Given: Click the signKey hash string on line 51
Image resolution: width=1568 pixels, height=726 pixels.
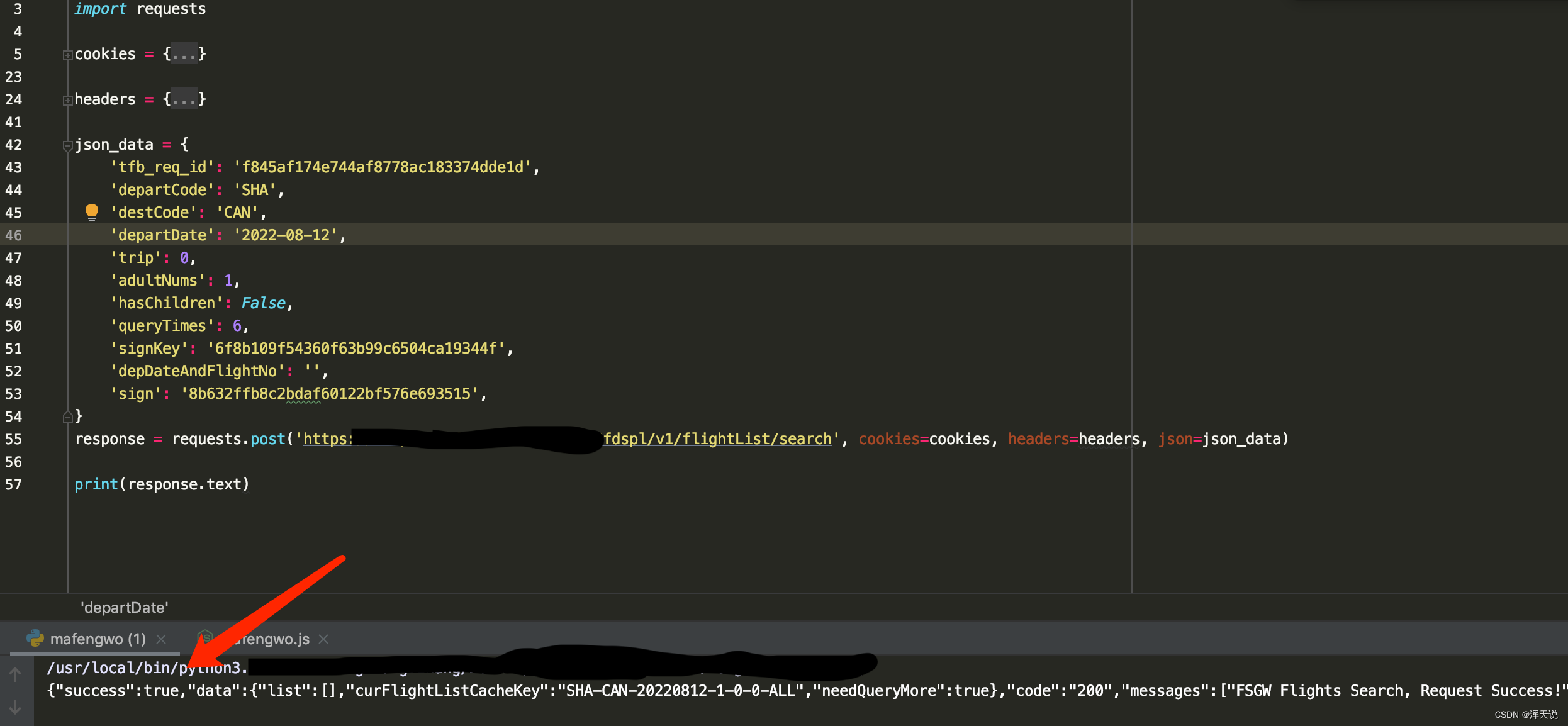Looking at the screenshot, I should [x=356, y=349].
